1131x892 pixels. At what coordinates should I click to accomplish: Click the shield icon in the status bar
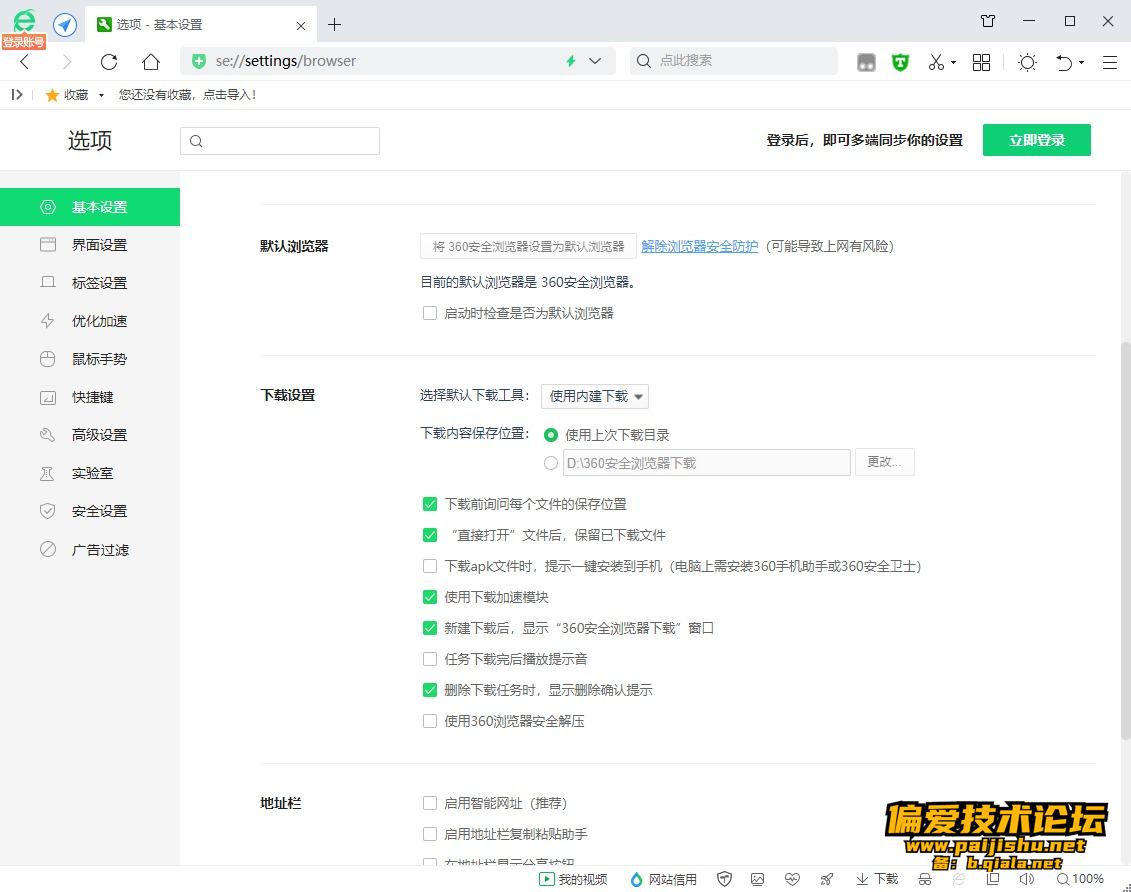[x=724, y=879]
